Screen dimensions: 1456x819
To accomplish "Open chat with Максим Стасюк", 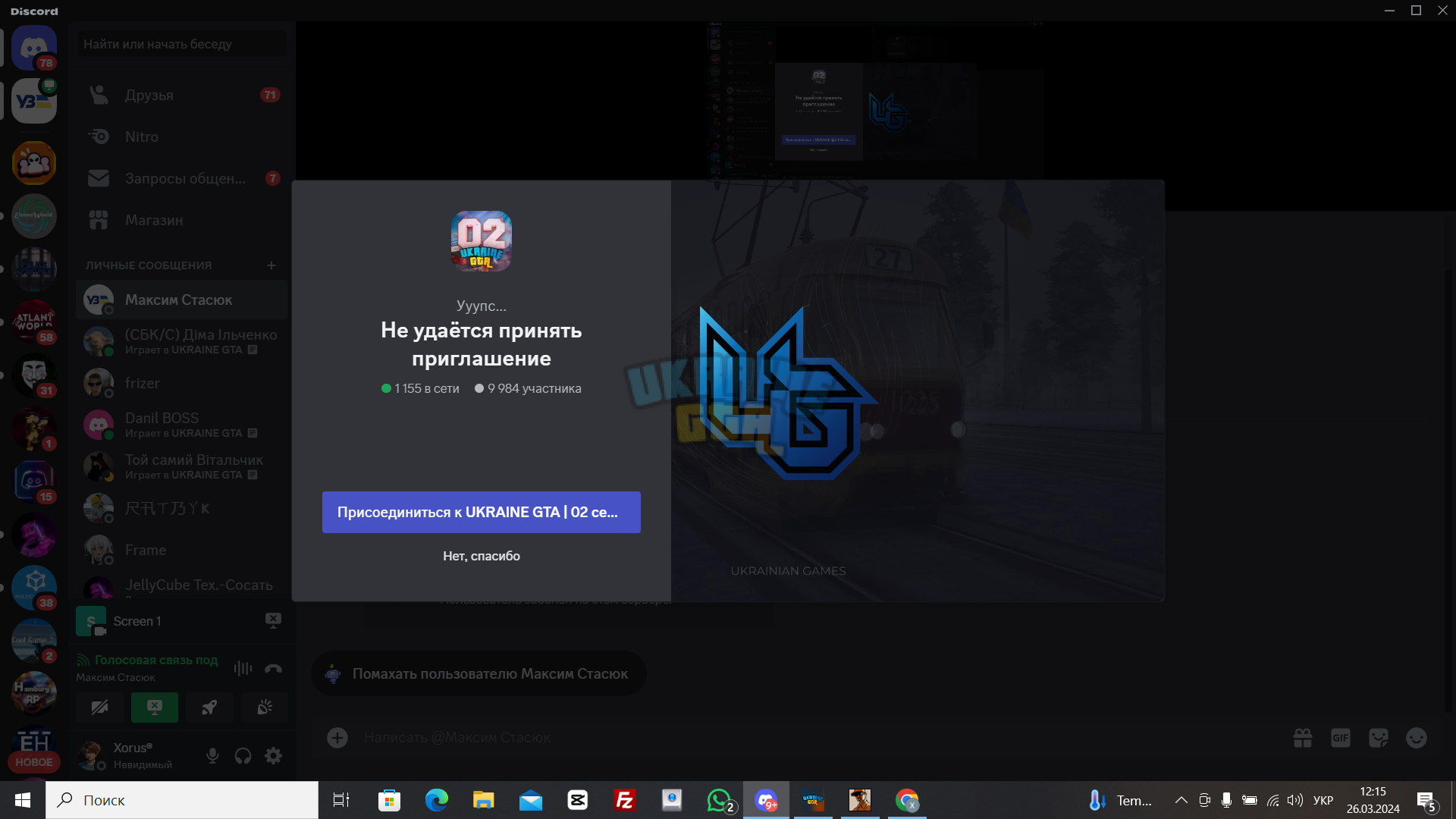I will (x=182, y=300).
